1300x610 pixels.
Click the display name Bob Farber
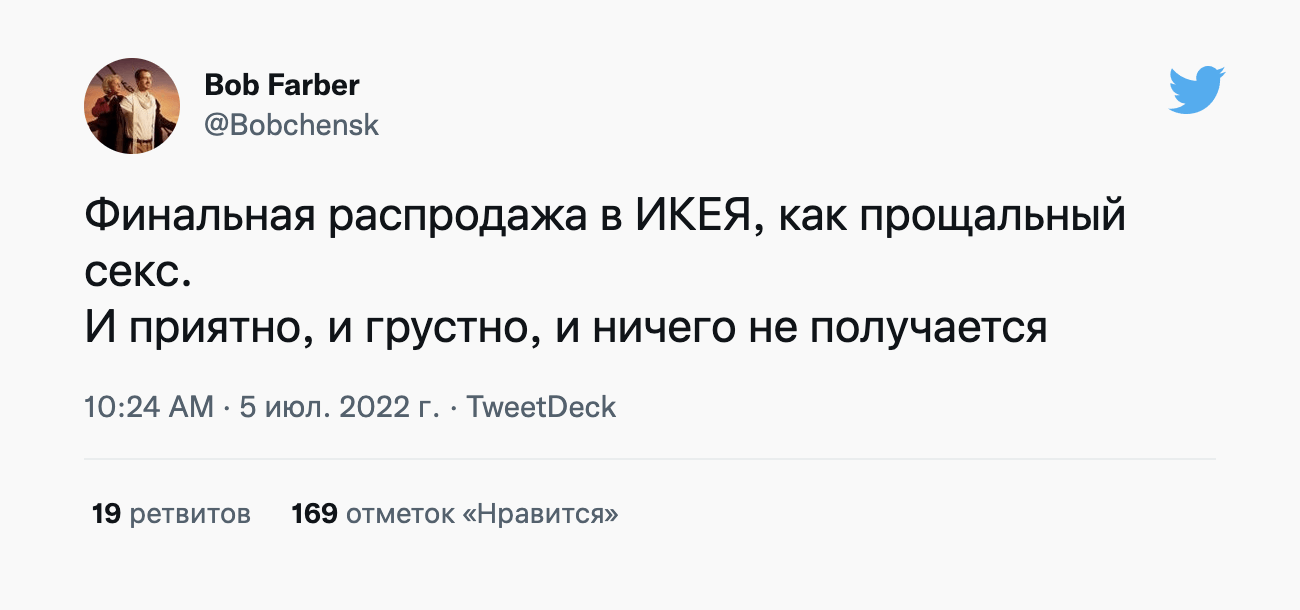tap(281, 86)
